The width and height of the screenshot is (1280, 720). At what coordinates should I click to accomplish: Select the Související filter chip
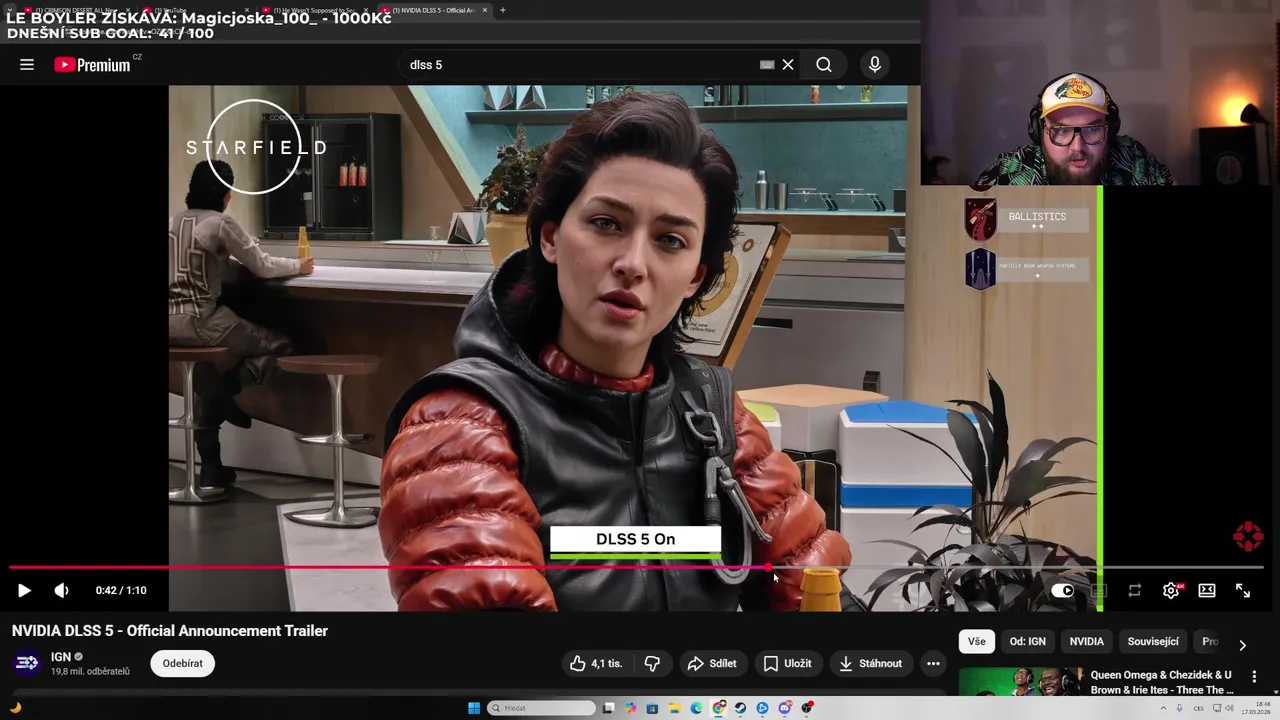tap(1153, 641)
